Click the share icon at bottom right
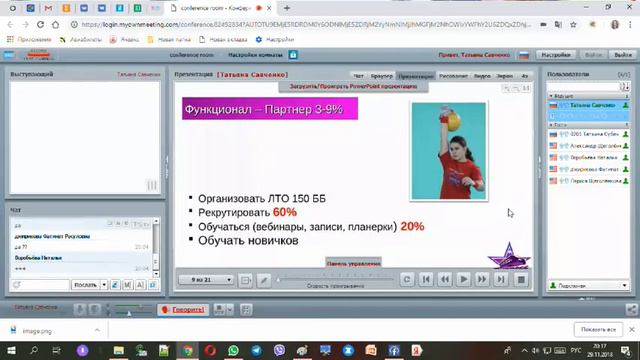The width and height of the screenshot is (640, 360). pyautogui.click(x=631, y=310)
